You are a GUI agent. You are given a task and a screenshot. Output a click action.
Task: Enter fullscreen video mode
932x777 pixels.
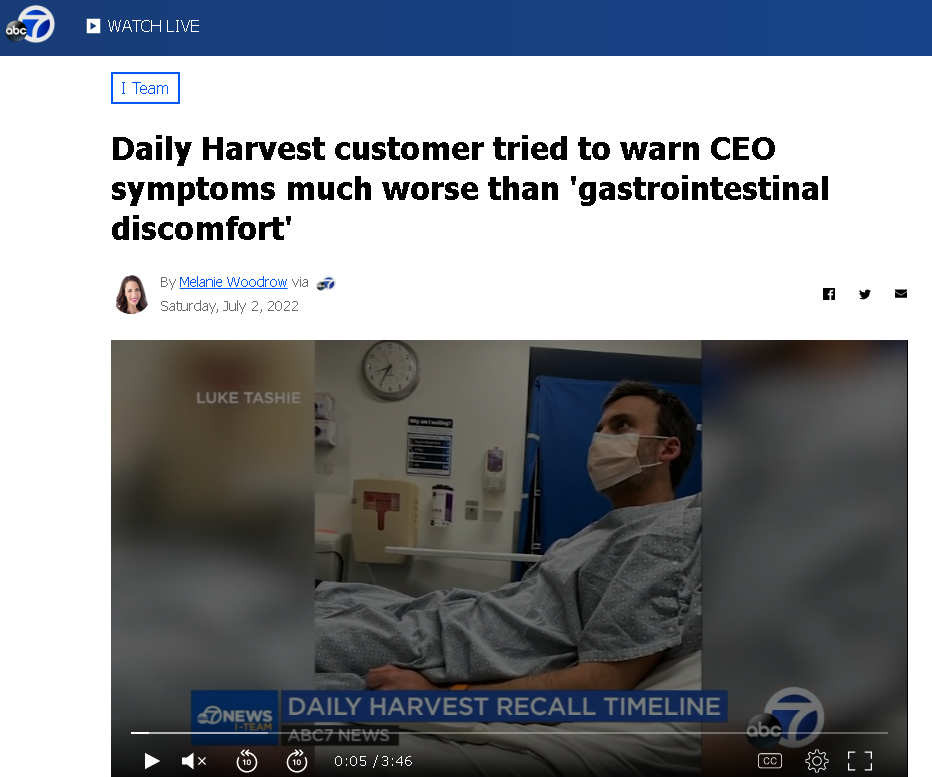859,761
